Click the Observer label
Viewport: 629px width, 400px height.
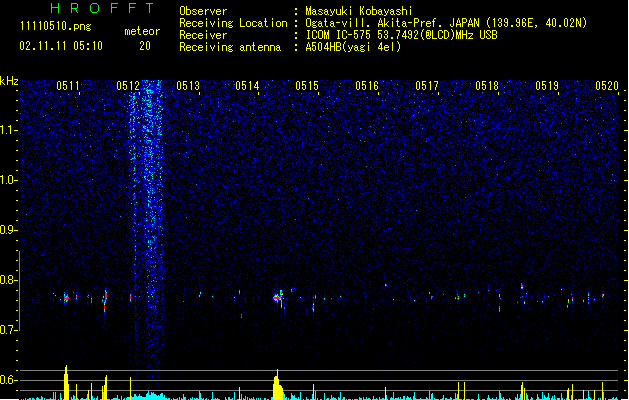pos(203,11)
